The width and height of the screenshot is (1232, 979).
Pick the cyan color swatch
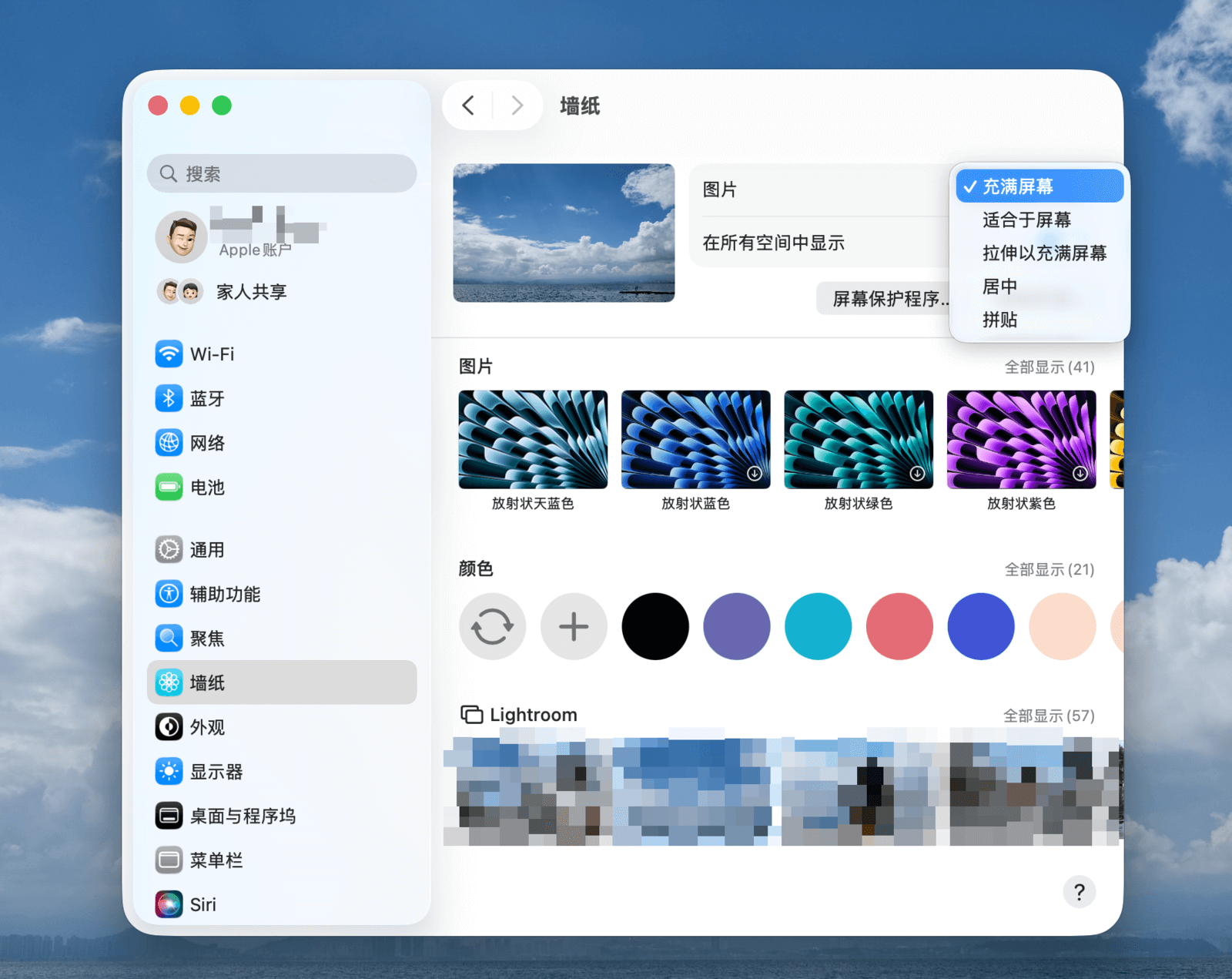pos(818,626)
